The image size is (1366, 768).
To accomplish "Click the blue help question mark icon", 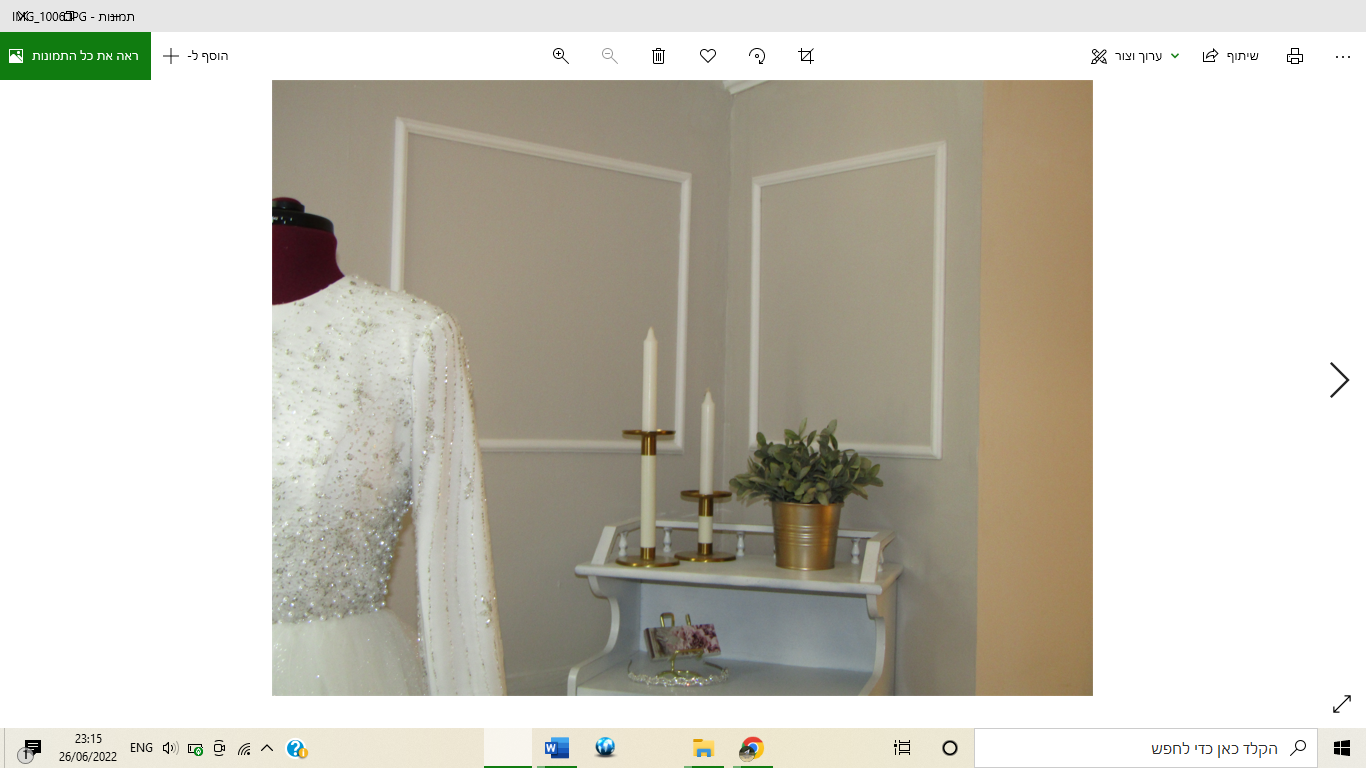I will coord(296,748).
